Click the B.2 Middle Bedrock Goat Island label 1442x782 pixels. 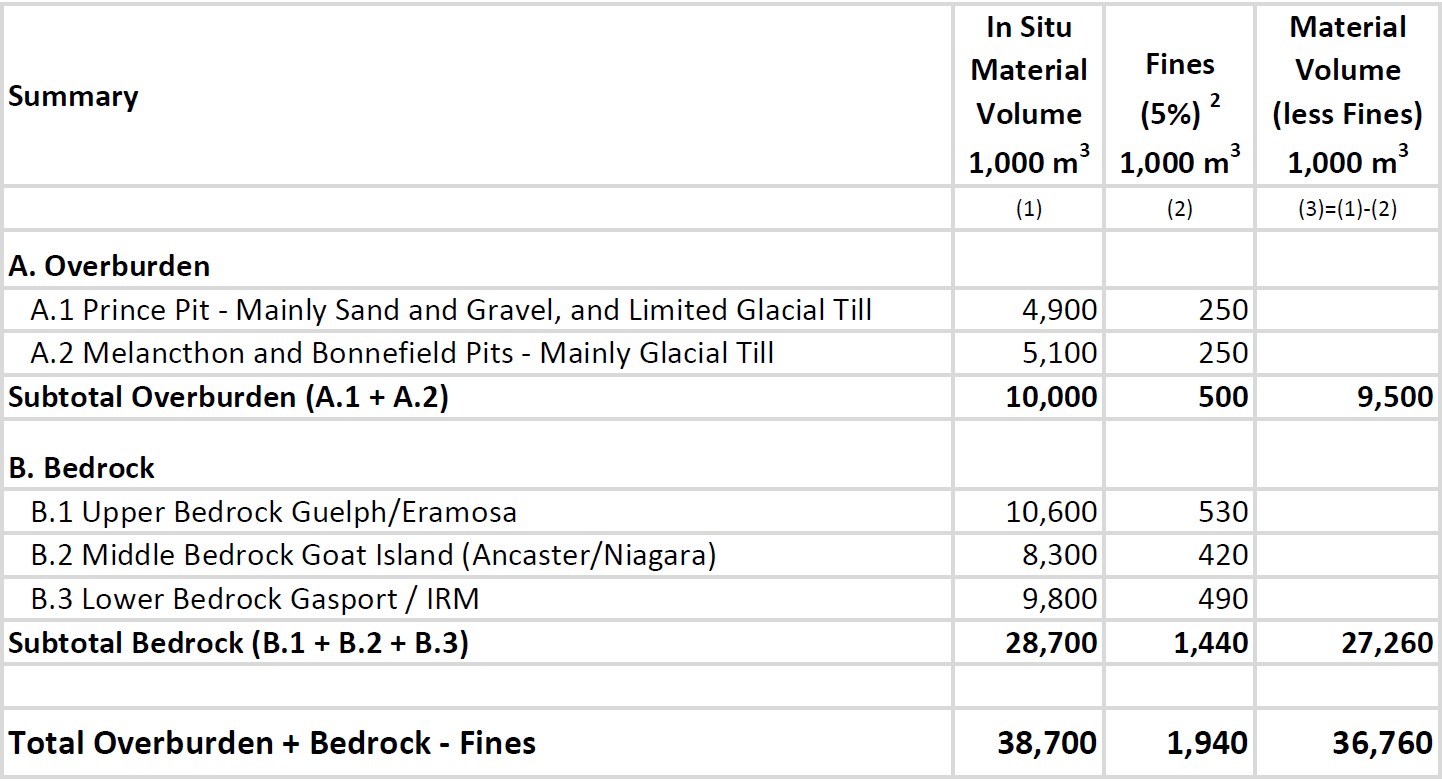[x=373, y=554]
